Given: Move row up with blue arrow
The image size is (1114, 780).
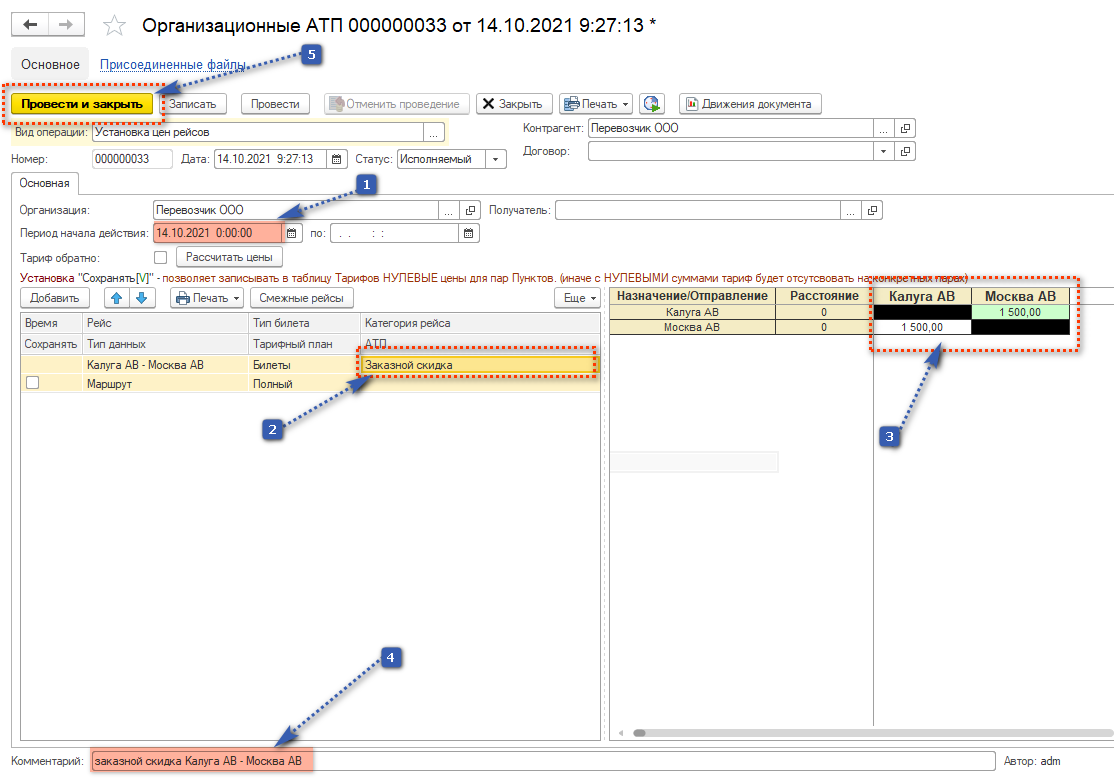Looking at the screenshot, I should [119, 298].
